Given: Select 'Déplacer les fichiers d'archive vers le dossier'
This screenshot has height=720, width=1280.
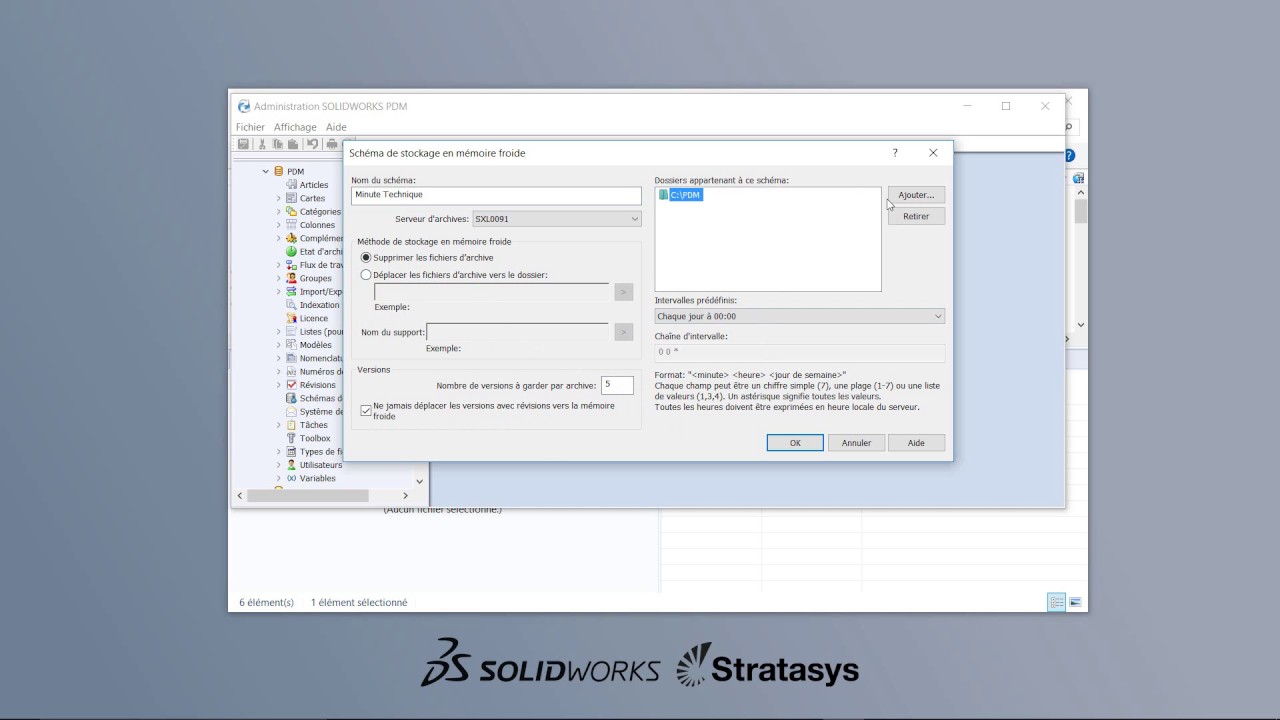Looking at the screenshot, I should pos(366,275).
